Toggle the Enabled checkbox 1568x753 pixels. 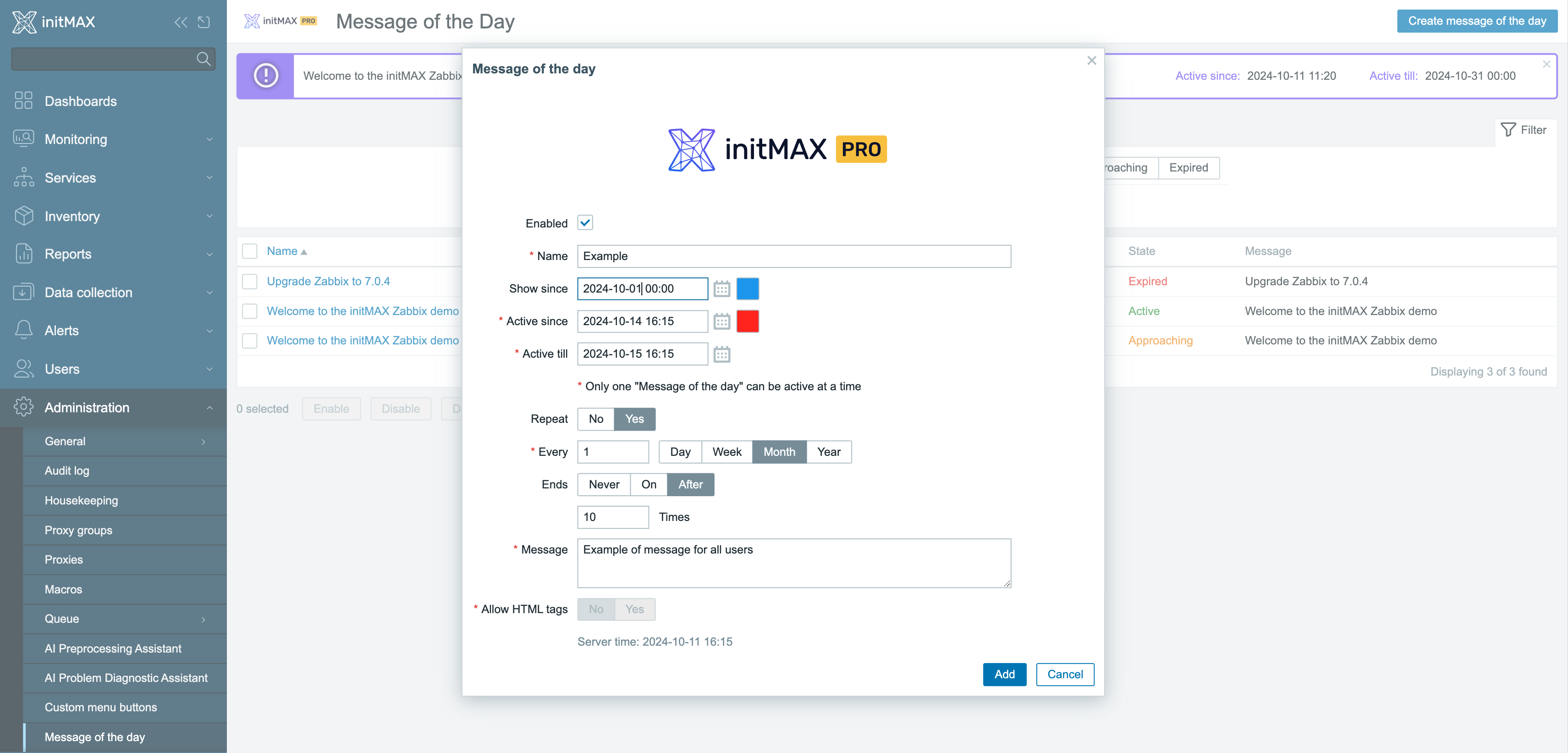pyautogui.click(x=585, y=222)
